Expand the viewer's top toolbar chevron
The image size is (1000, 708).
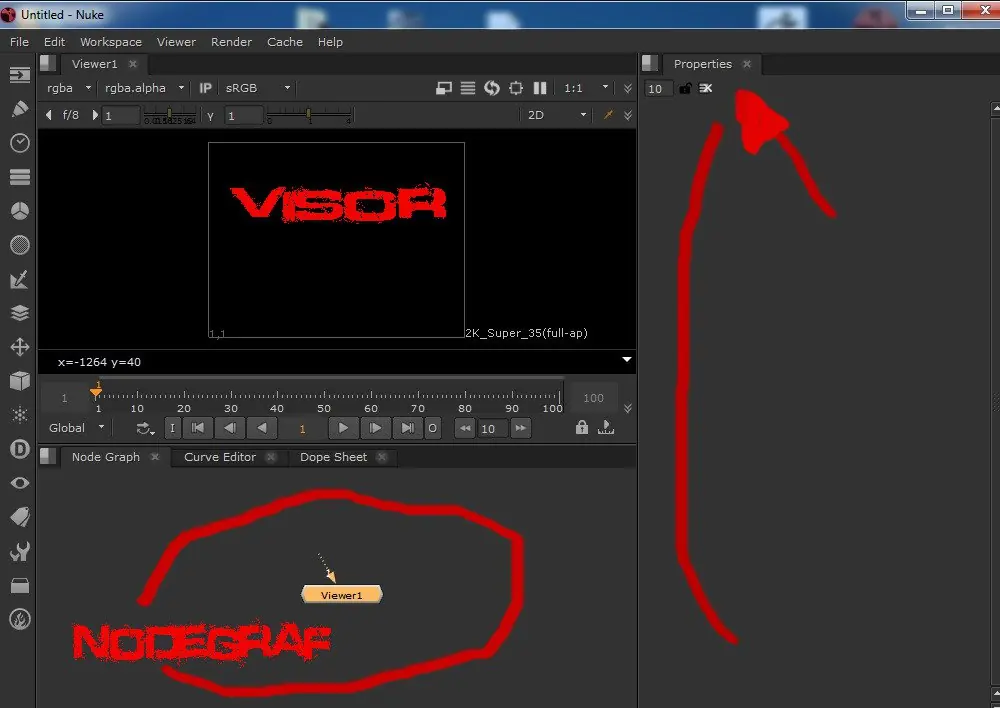(x=628, y=88)
